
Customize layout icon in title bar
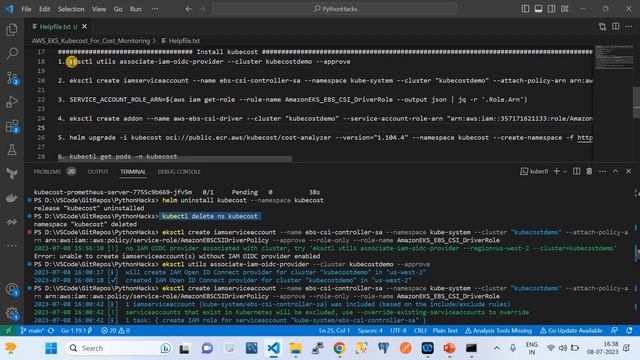click(564, 9)
